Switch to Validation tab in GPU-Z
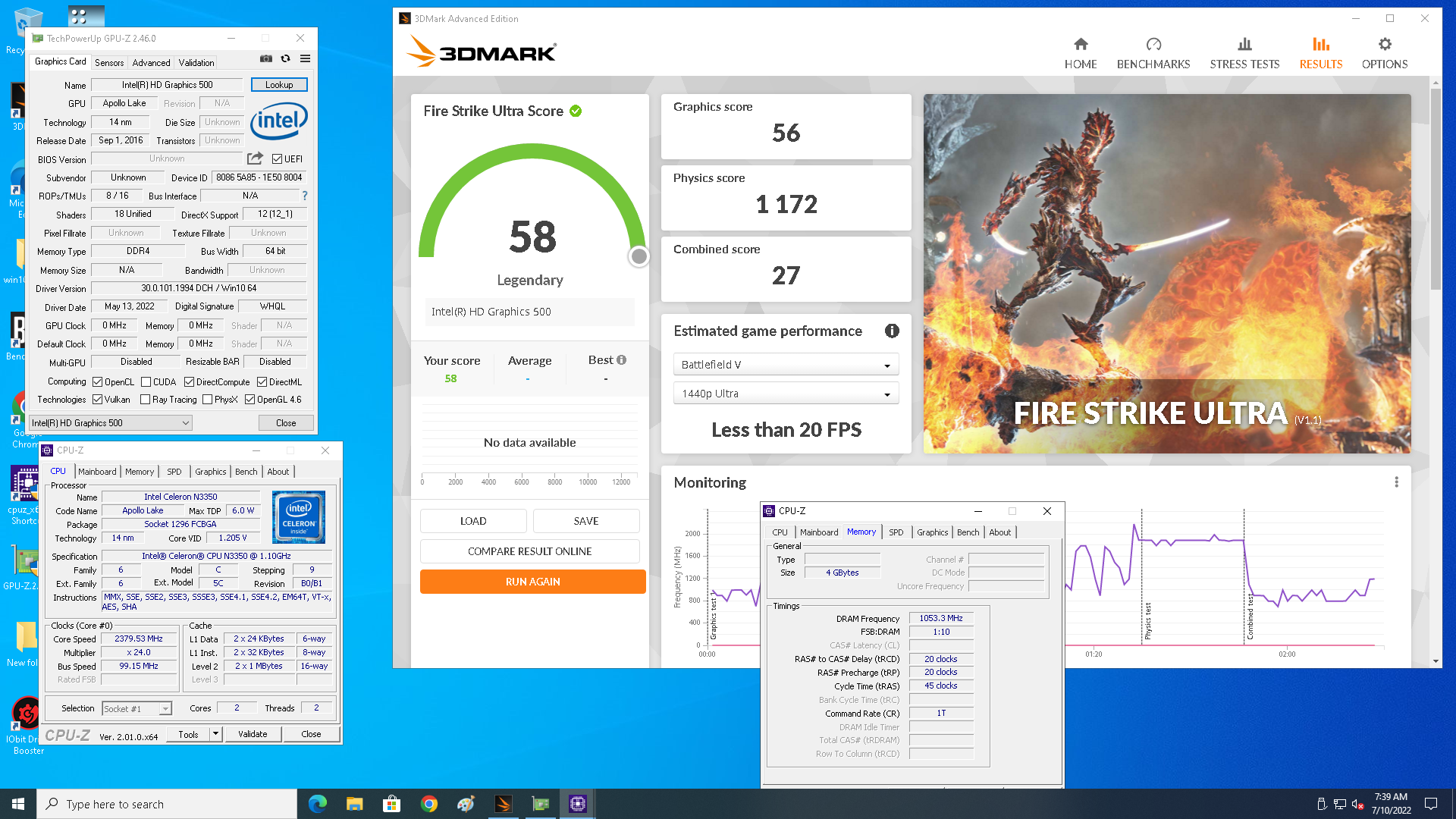The height and width of the screenshot is (819, 1456). (x=196, y=63)
